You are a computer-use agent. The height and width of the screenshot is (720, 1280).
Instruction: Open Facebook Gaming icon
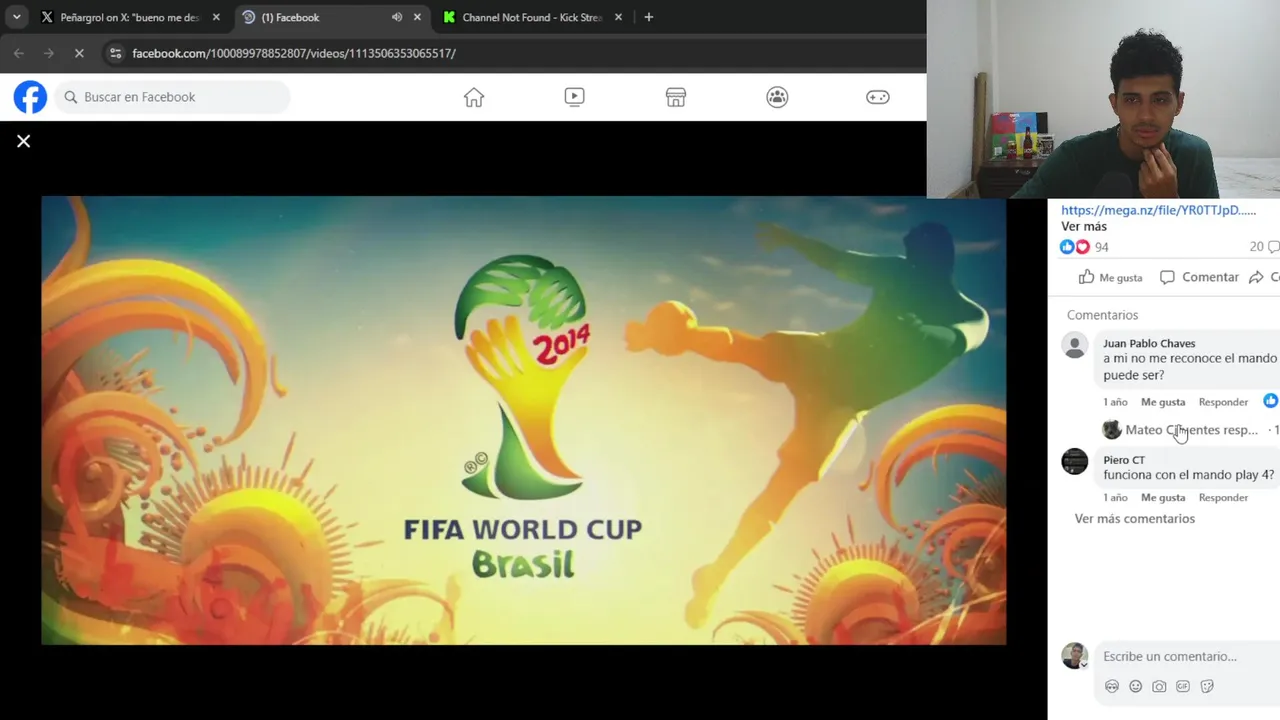coord(878,97)
